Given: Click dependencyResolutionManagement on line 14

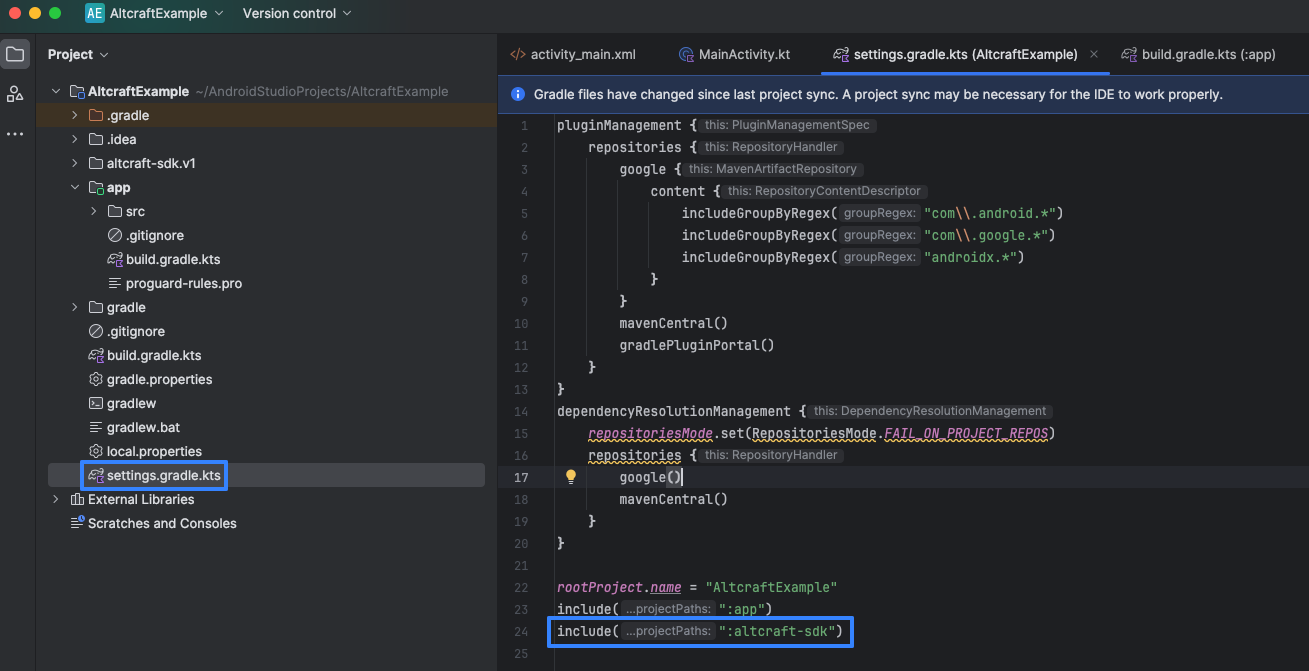Looking at the screenshot, I should point(674,411).
